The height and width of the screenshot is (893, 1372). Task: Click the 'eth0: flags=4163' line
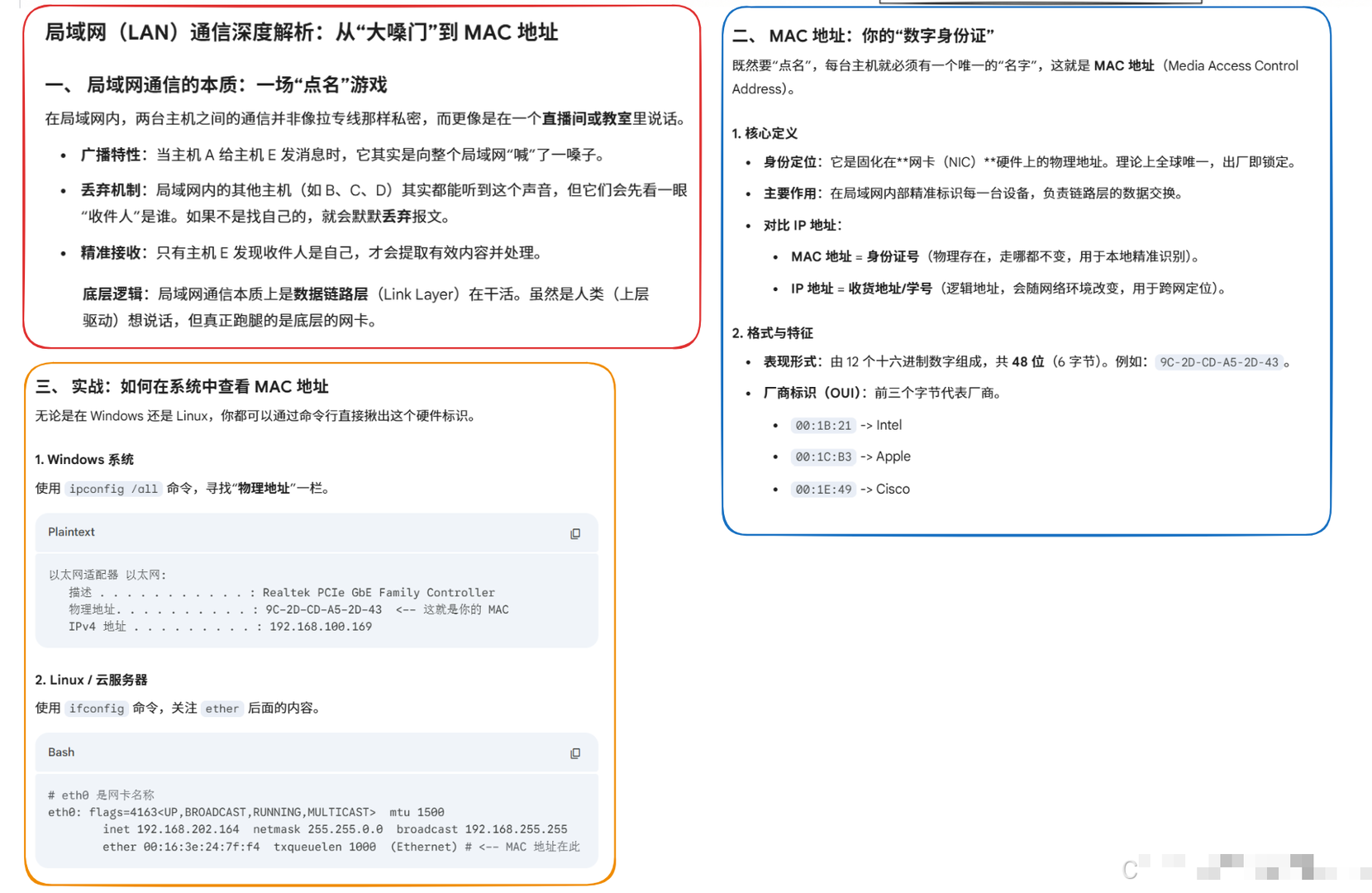(246, 813)
